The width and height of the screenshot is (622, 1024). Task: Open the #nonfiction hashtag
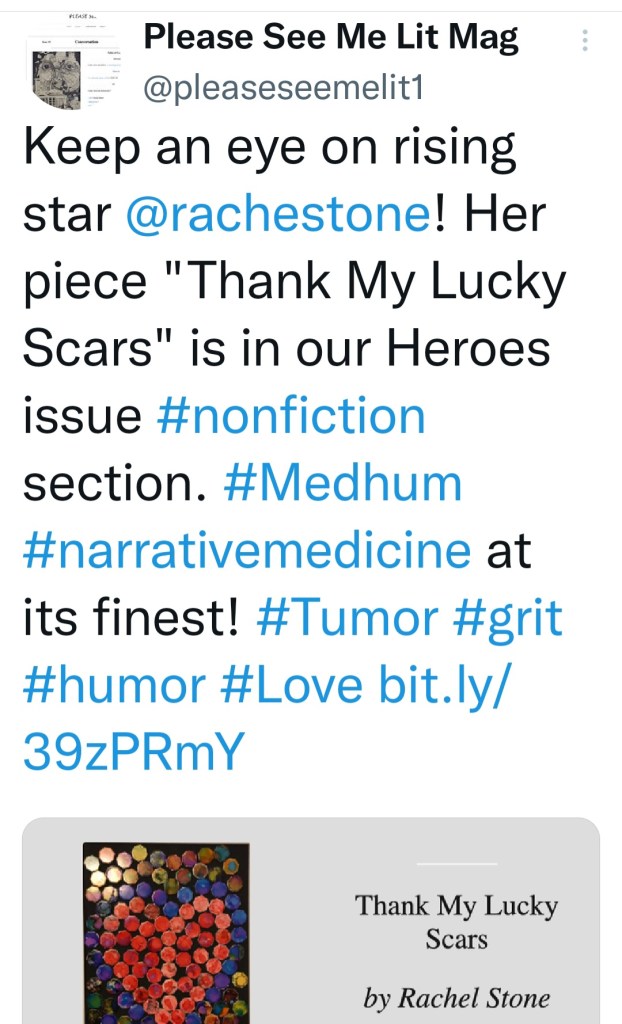[291, 416]
